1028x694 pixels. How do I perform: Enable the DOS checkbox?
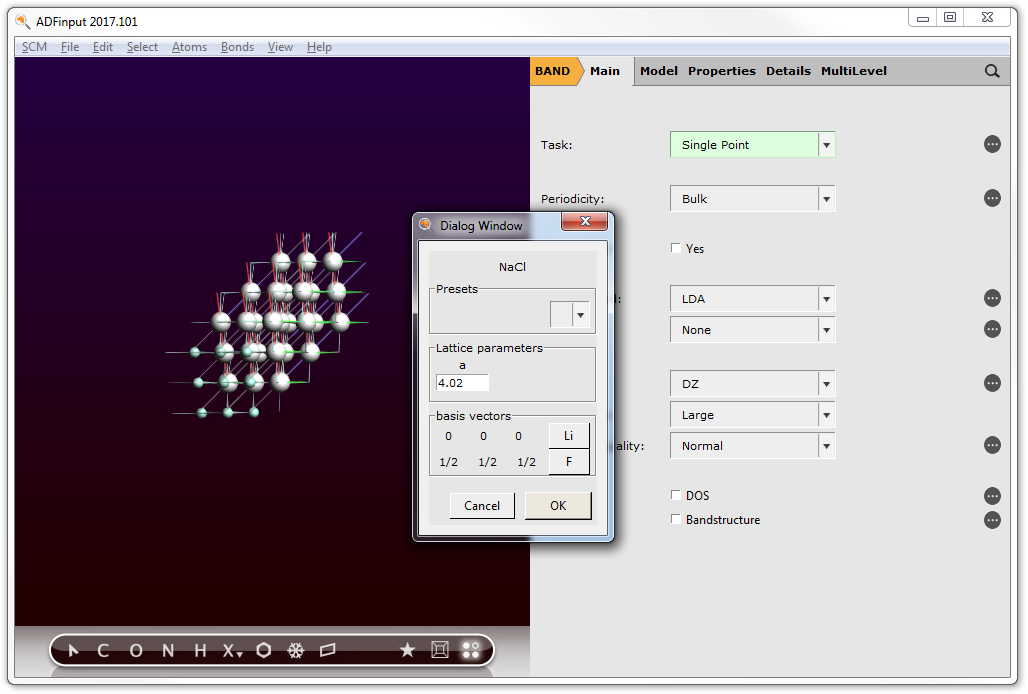pos(676,495)
